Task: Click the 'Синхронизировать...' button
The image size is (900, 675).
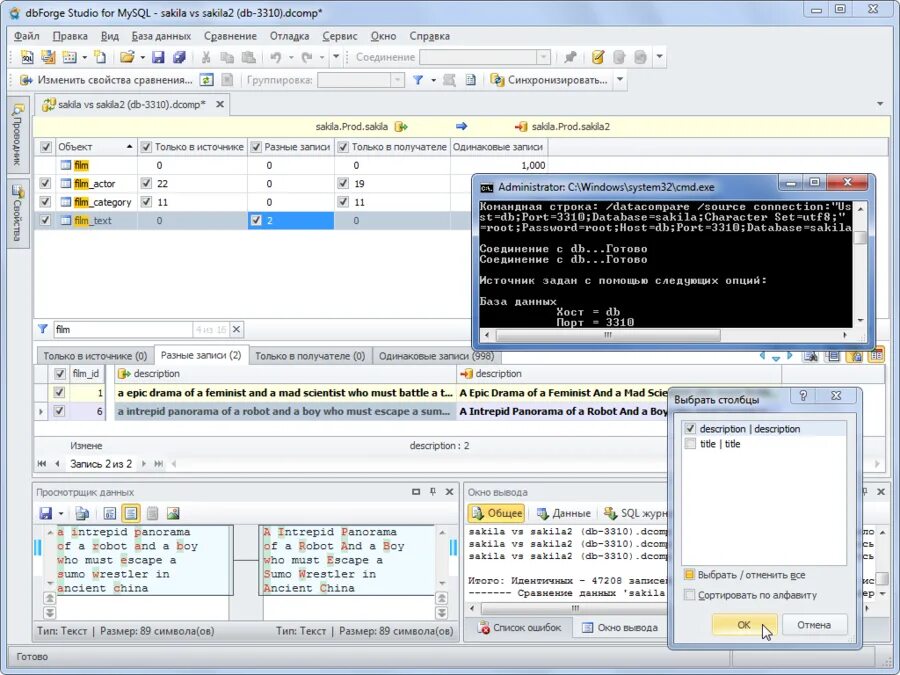Action: (x=549, y=80)
